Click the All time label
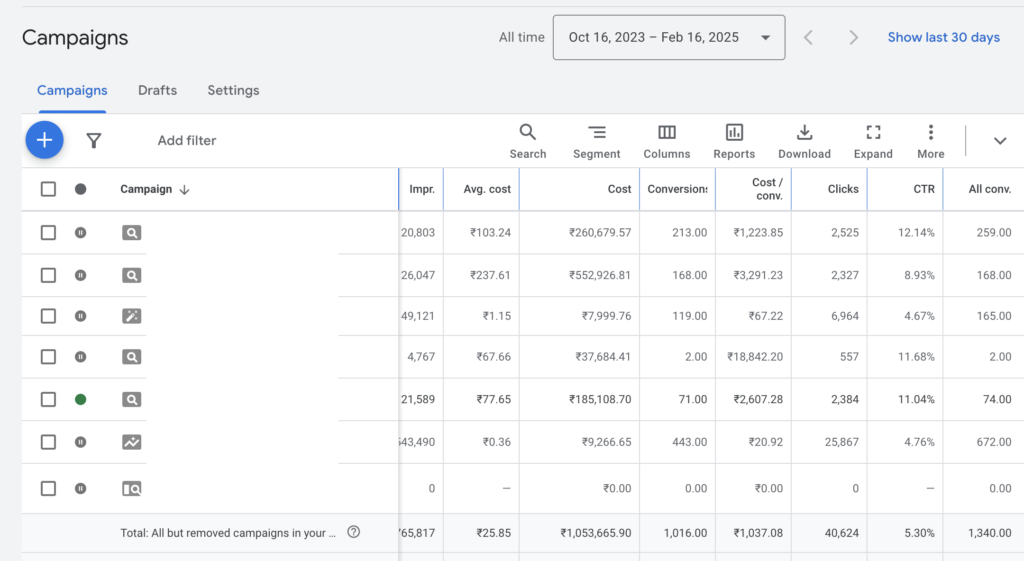 click(x=521, y=37)
